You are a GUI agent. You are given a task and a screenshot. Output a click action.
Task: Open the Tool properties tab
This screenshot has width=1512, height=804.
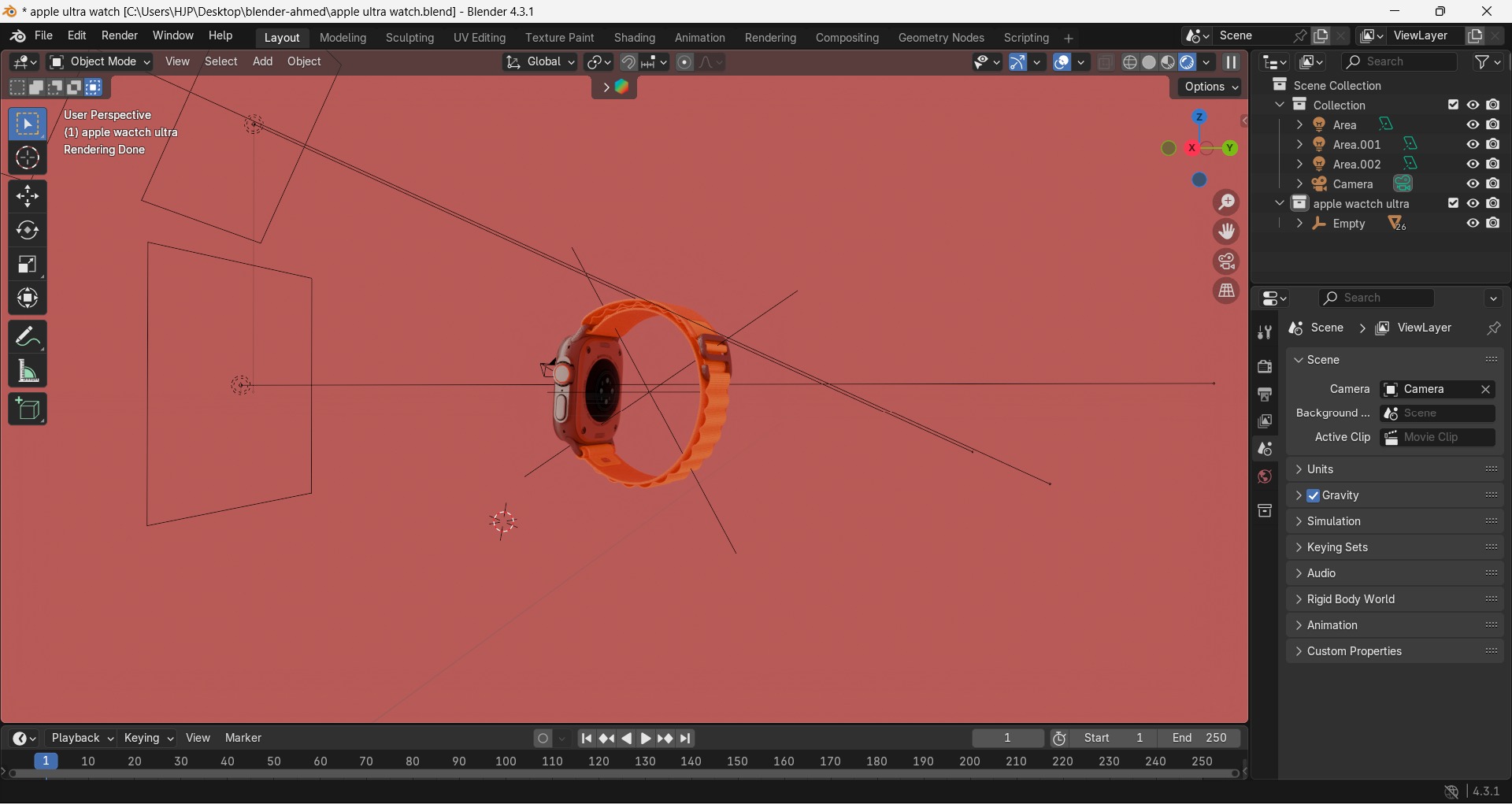pyautogui.click(x=1265, y=333)
